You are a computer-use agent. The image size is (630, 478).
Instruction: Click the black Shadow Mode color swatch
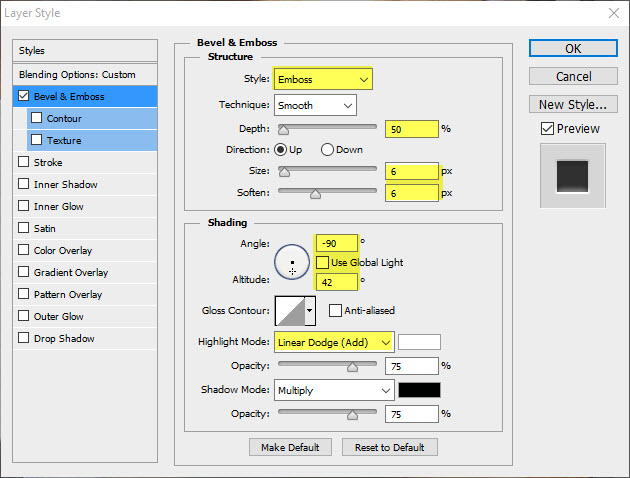tap(420, 390)
